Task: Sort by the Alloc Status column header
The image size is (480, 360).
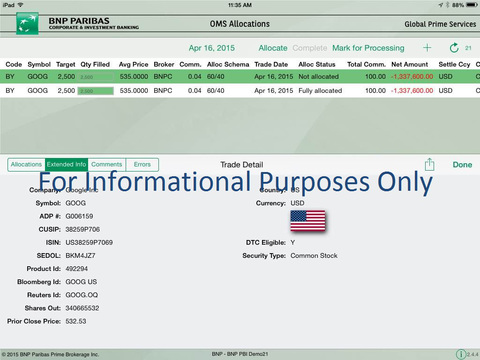Action: pyautogui.click(x=317, y=64)
